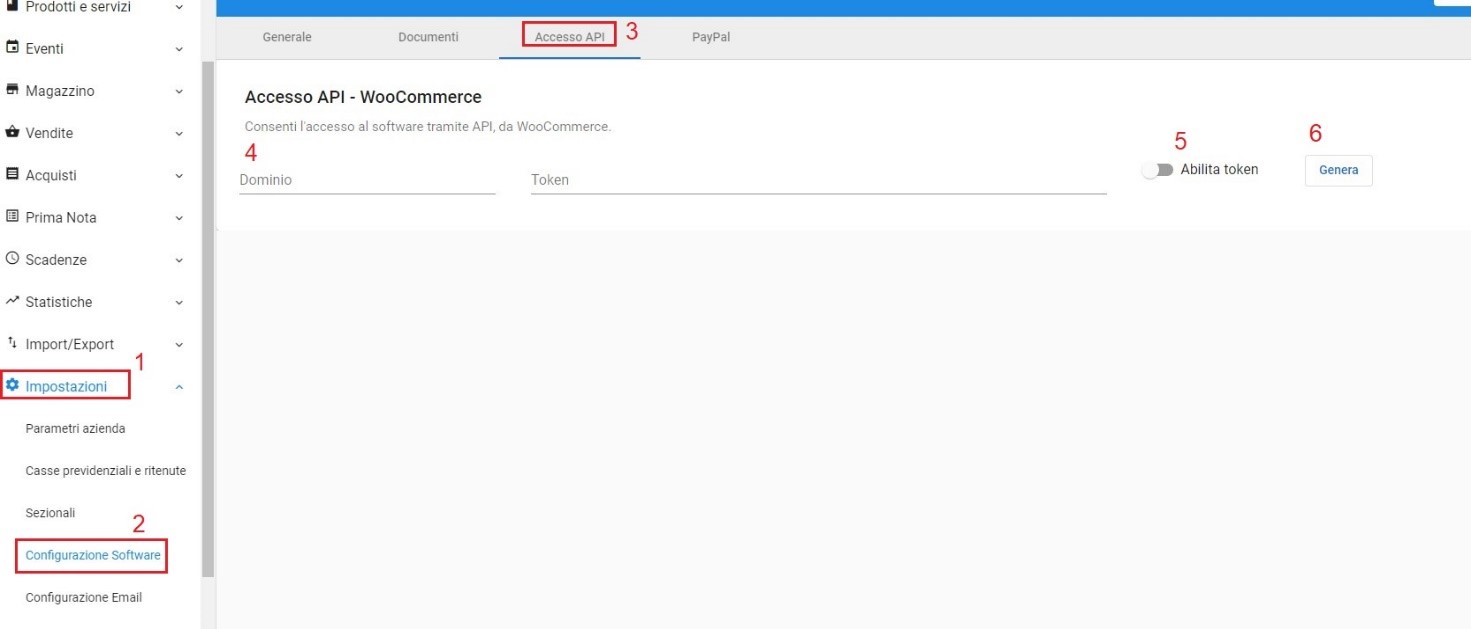Click the Consenti l'accesso description text
The height and width of the screenshot is (629, 1471).
click(x=428, y=127)
